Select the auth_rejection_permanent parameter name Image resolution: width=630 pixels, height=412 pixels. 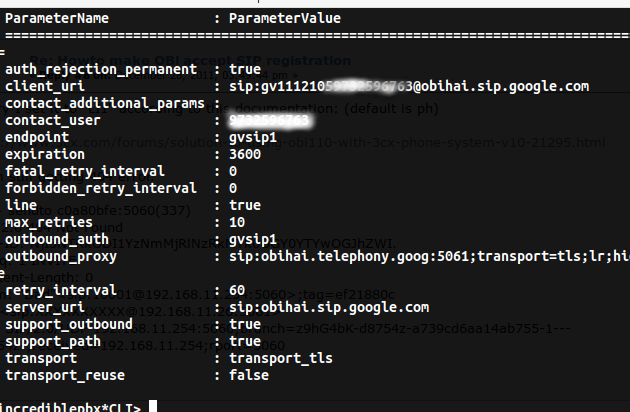coord(101,70)
